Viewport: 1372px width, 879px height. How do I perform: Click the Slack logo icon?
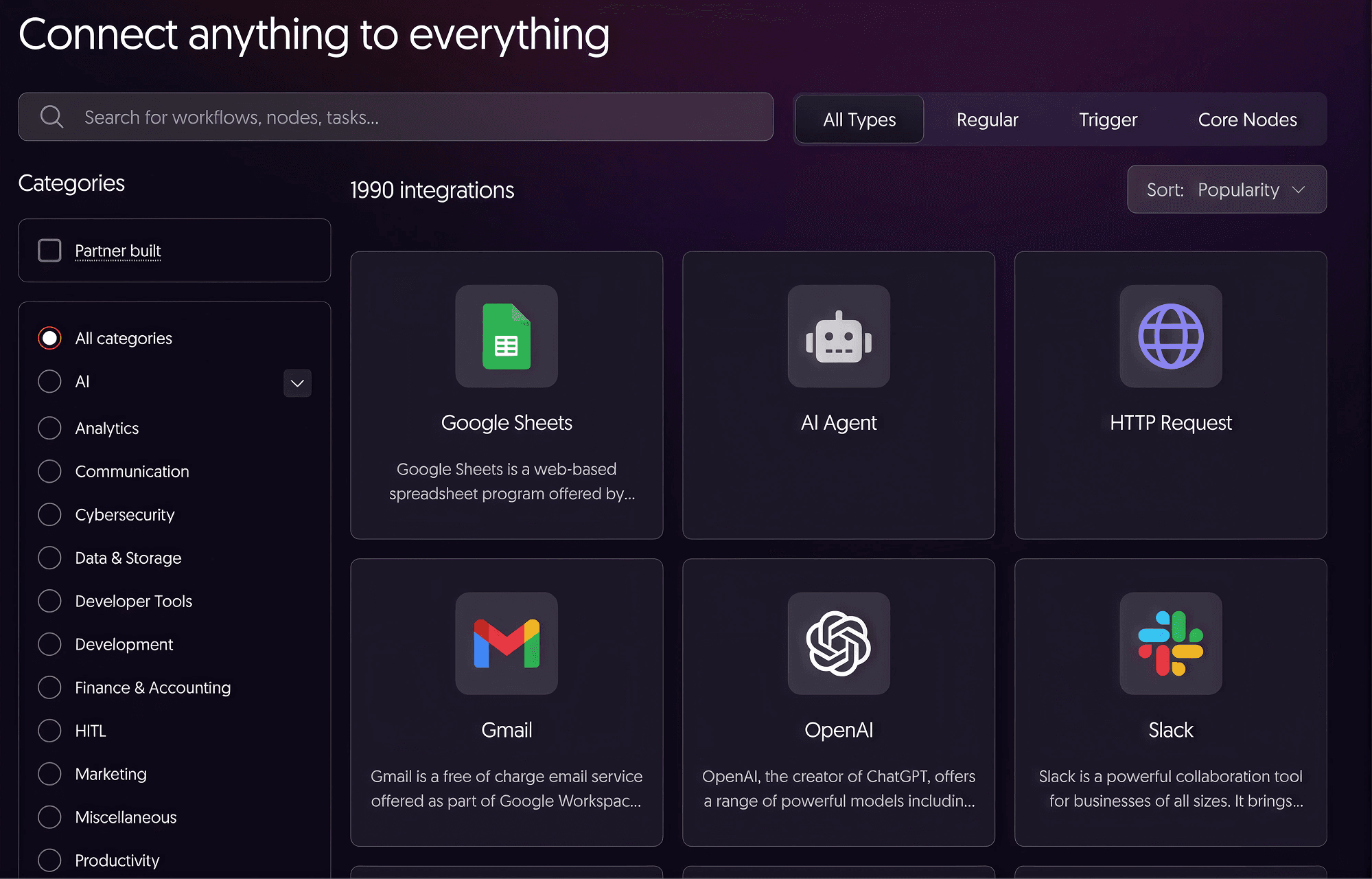pos(1171,643)
